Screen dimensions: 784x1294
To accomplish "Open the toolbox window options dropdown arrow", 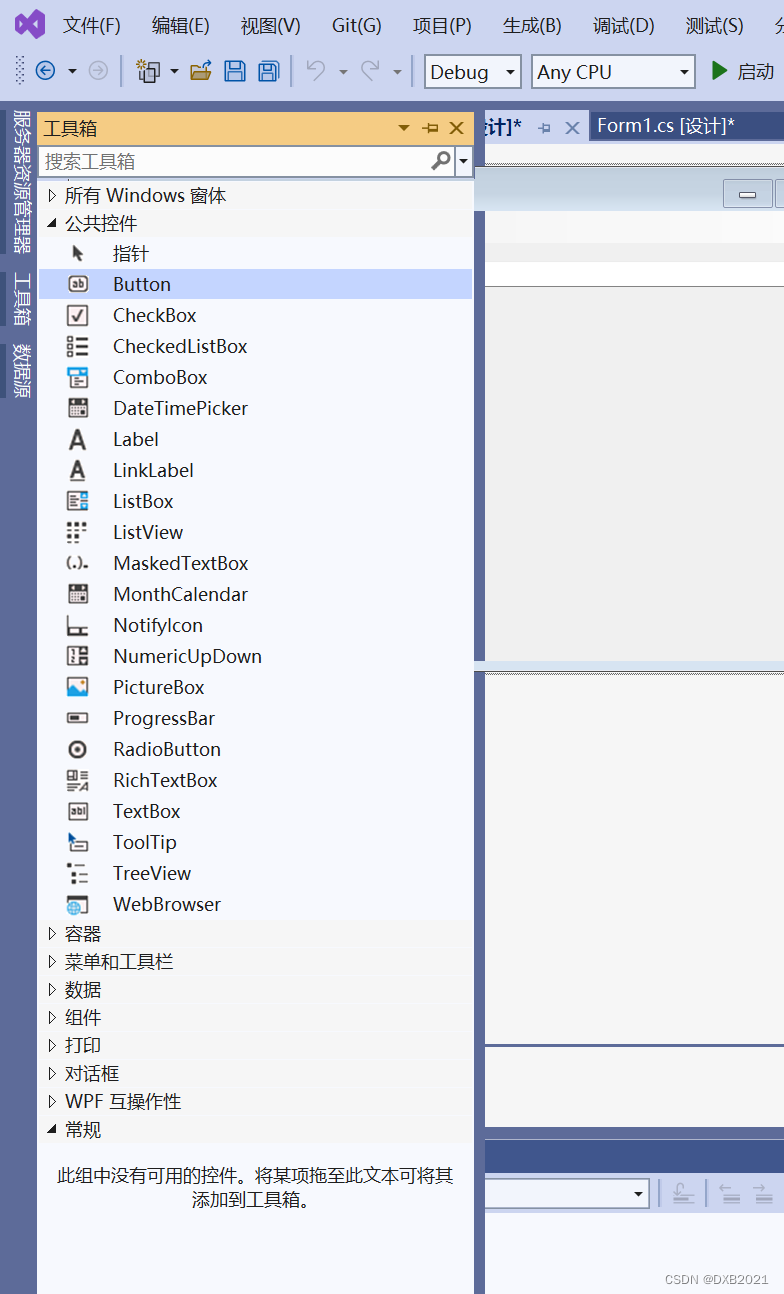I will click(x=404, y=128).
